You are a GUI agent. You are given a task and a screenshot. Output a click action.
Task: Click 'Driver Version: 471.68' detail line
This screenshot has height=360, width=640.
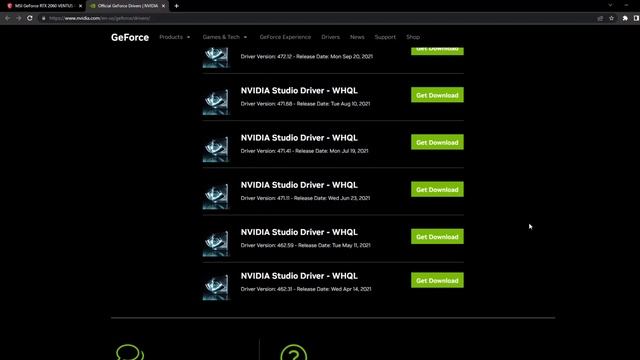click(x=305, y=104)
